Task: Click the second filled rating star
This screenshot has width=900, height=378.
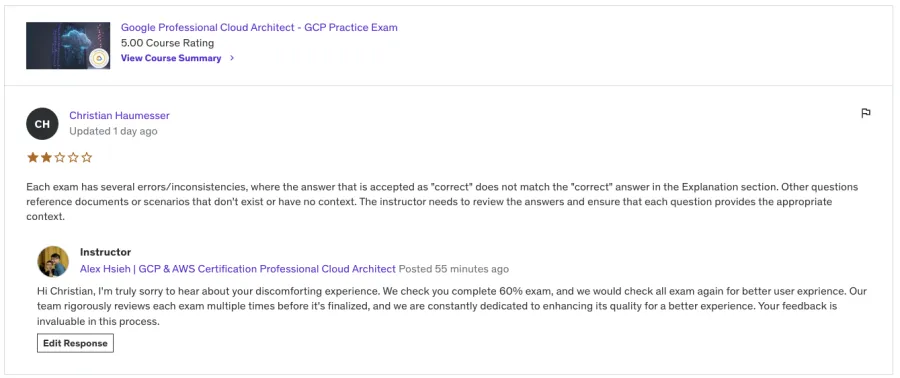Action: click(46, 157)
